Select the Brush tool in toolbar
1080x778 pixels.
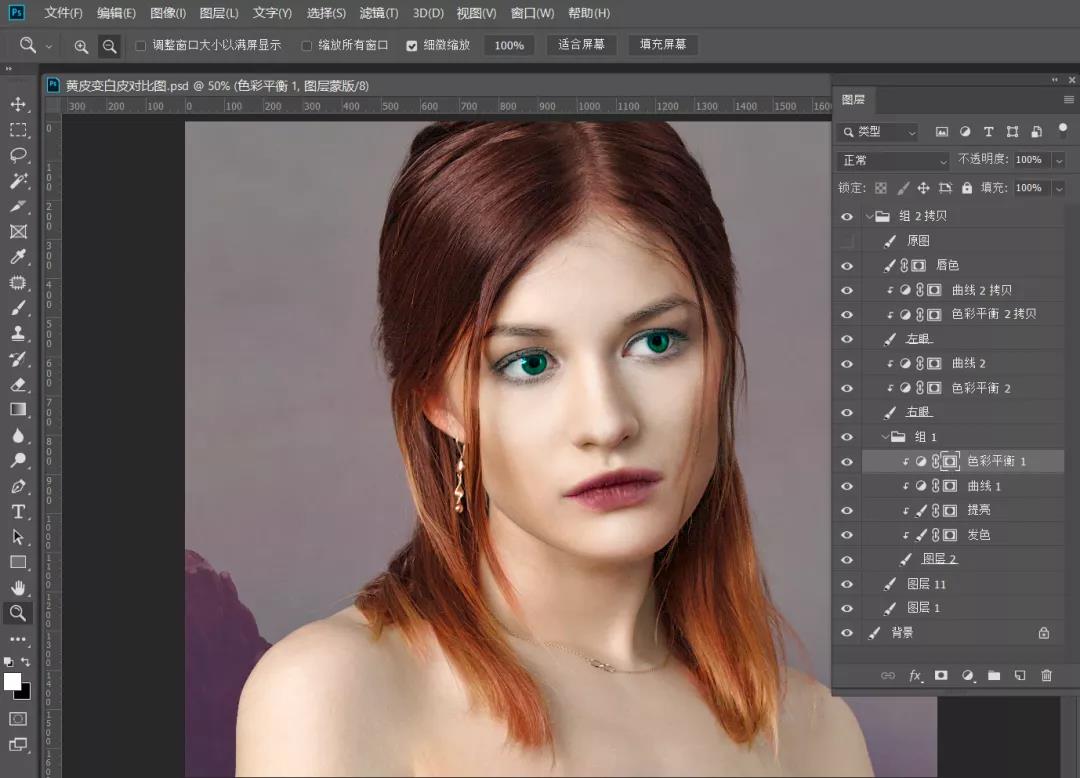tap(18, 308)
